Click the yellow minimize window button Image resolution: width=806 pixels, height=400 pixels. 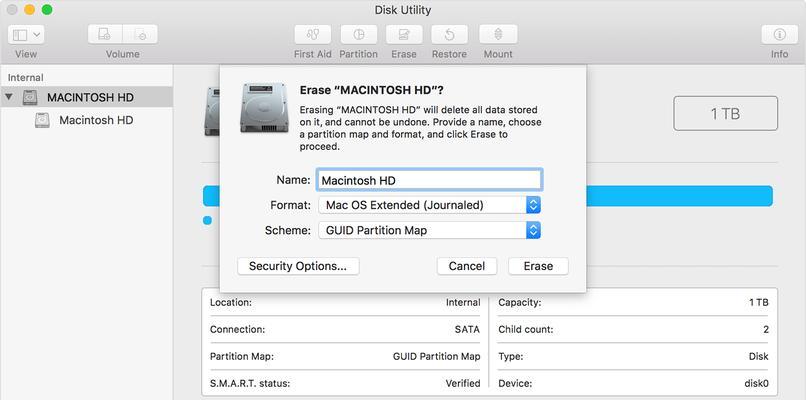(x=29, y=10)
